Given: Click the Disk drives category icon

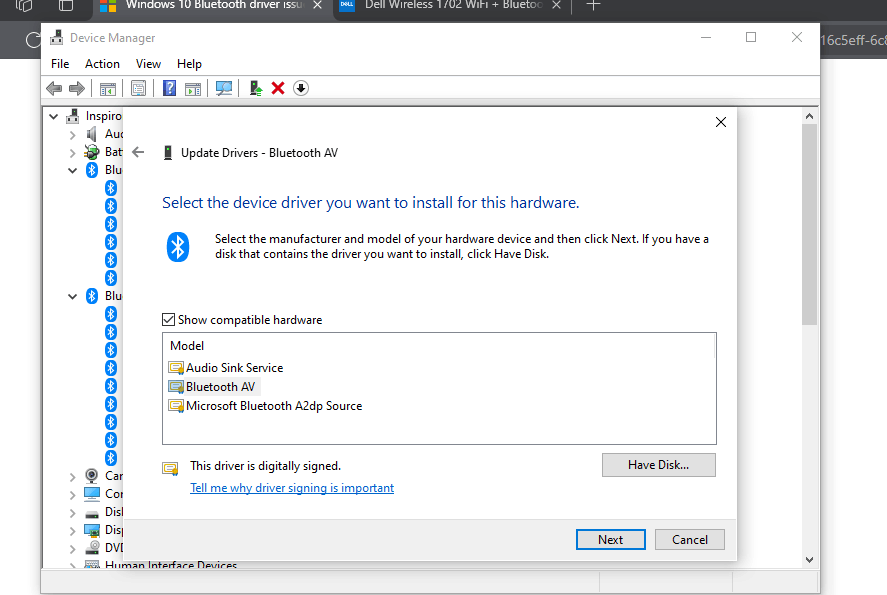Looking at the screenshot, I should [x=92, y=514].
